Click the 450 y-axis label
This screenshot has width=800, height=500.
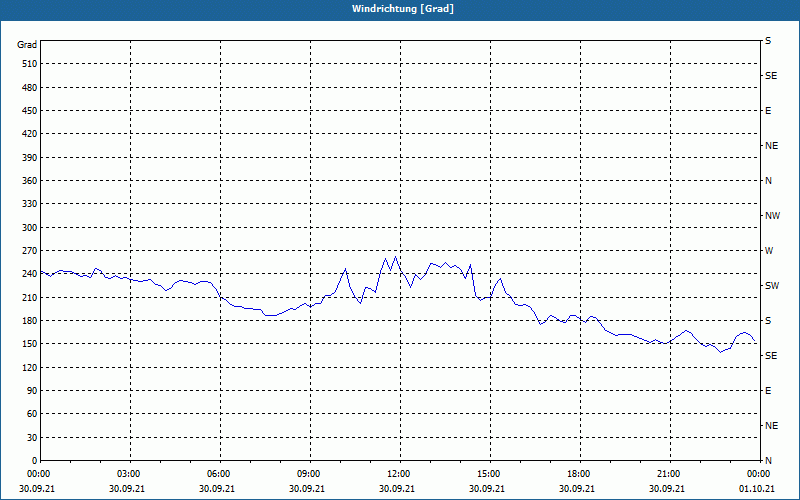29,111
